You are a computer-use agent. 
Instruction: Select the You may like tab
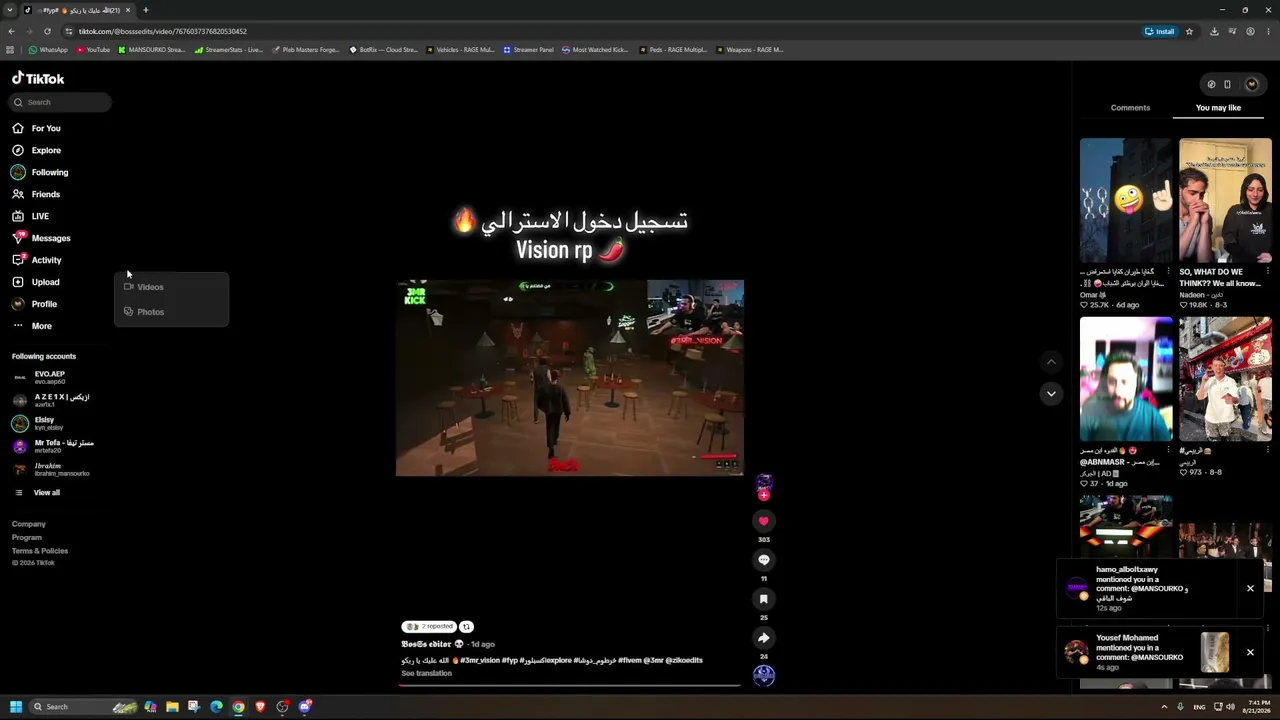coord(1218,108)
